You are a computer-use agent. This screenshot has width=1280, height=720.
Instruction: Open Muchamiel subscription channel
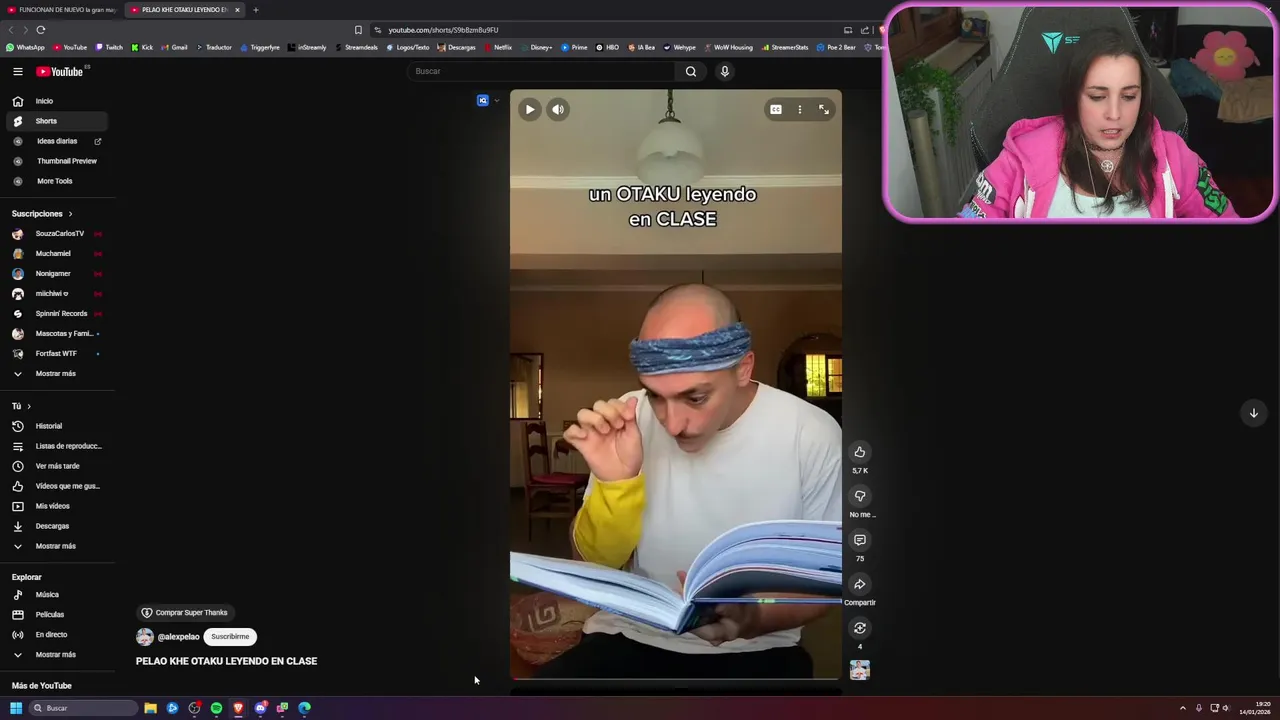coord(56,254)
